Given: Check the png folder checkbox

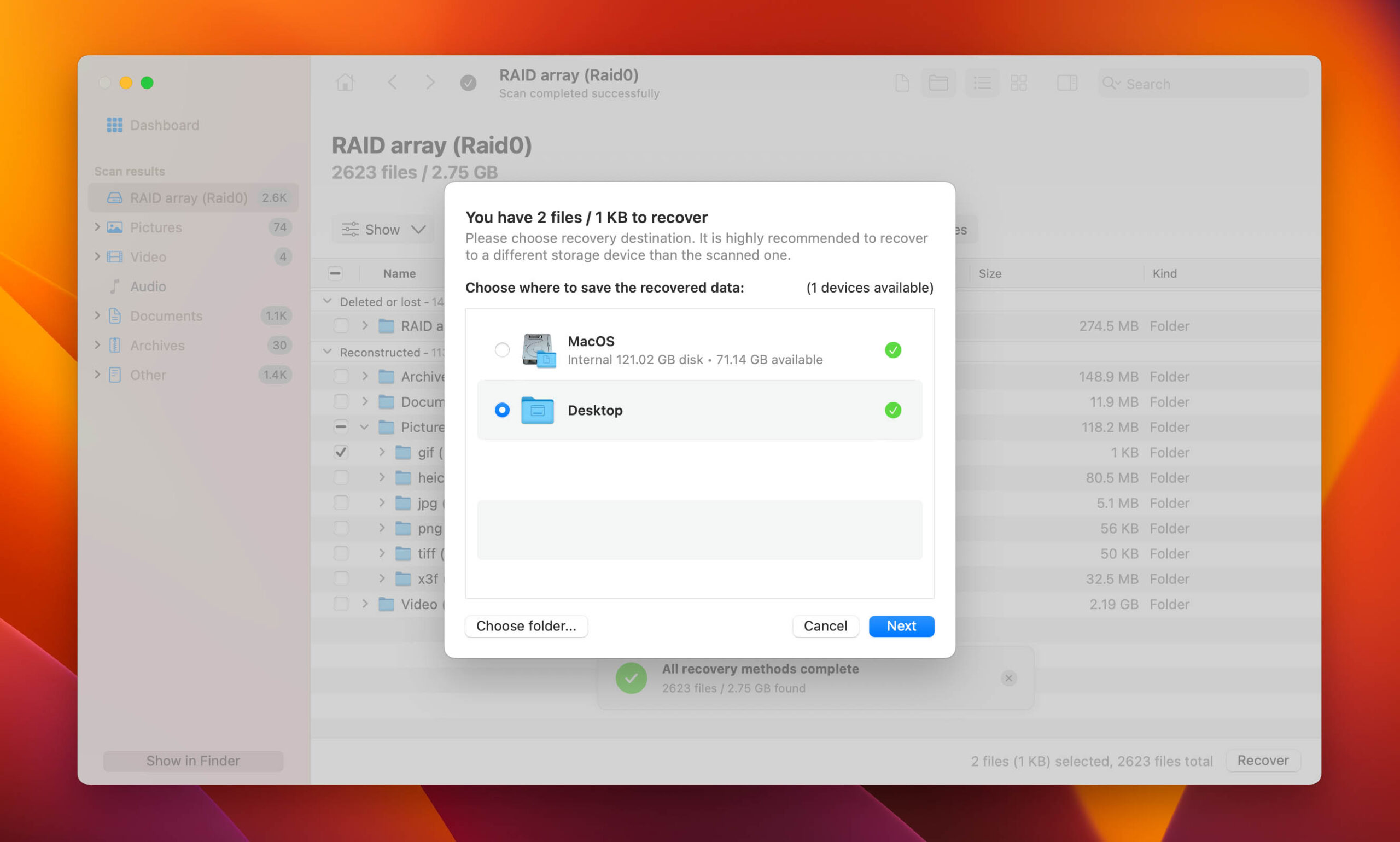Looking at the screenshot, I should point(341,528).
